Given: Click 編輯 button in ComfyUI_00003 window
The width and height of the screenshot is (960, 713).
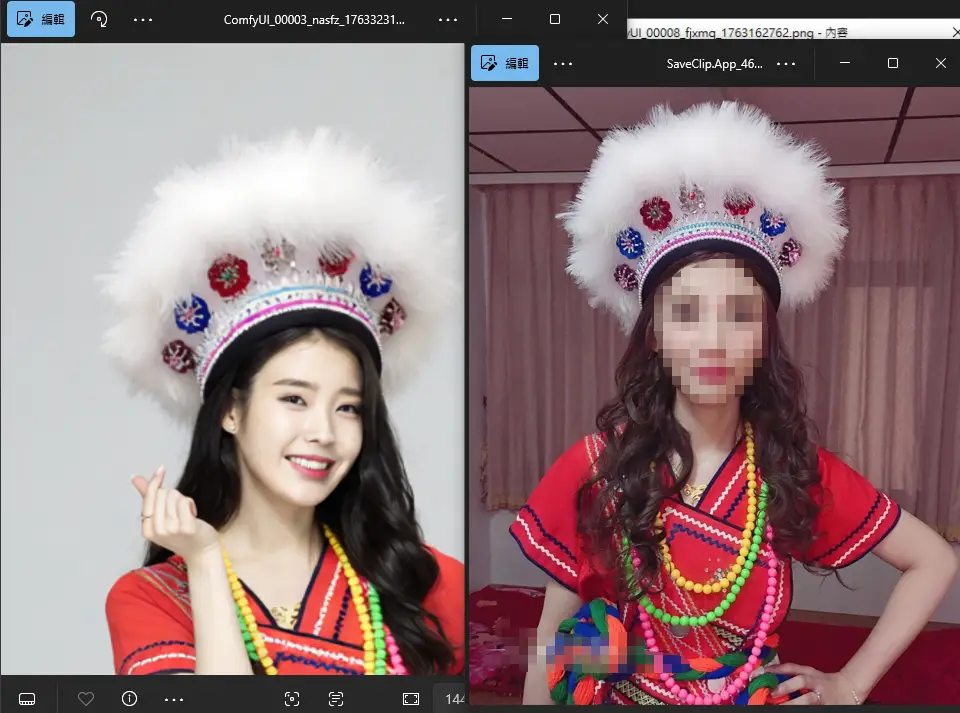Looking at the screenshot, I should click(41, 19).
